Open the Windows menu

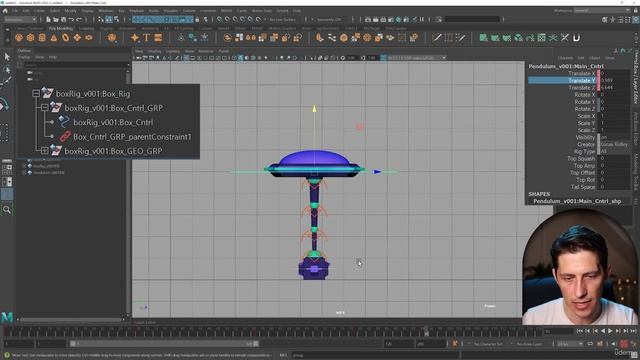(106, 11)
